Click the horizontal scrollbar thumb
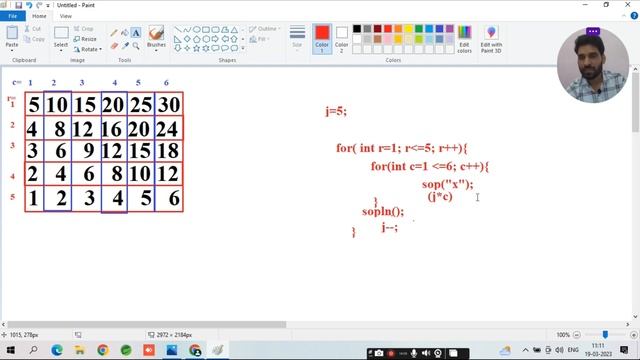 (147, 324)
